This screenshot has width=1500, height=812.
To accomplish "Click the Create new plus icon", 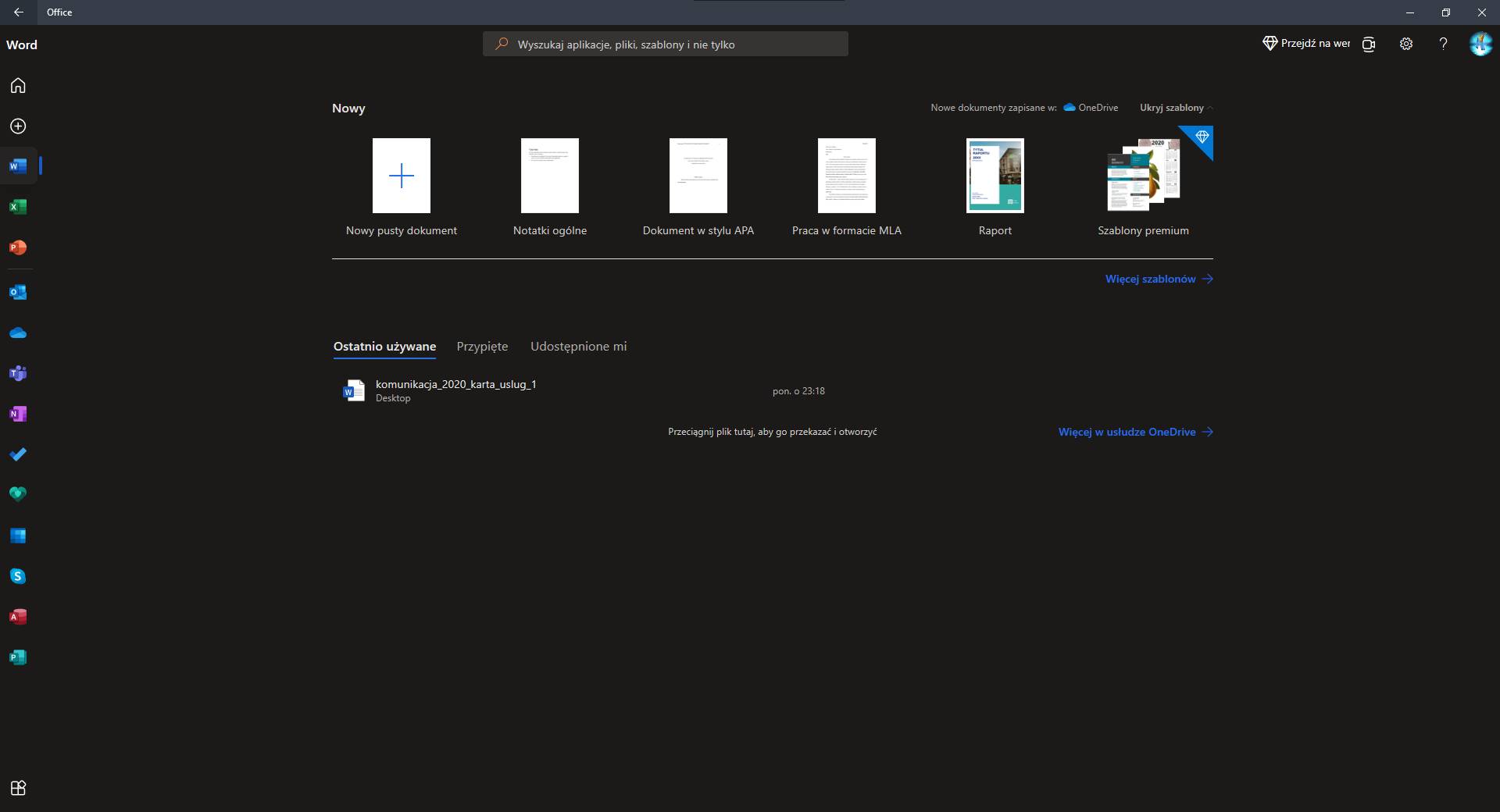I will pyautogui.click(x=18, y=126).
